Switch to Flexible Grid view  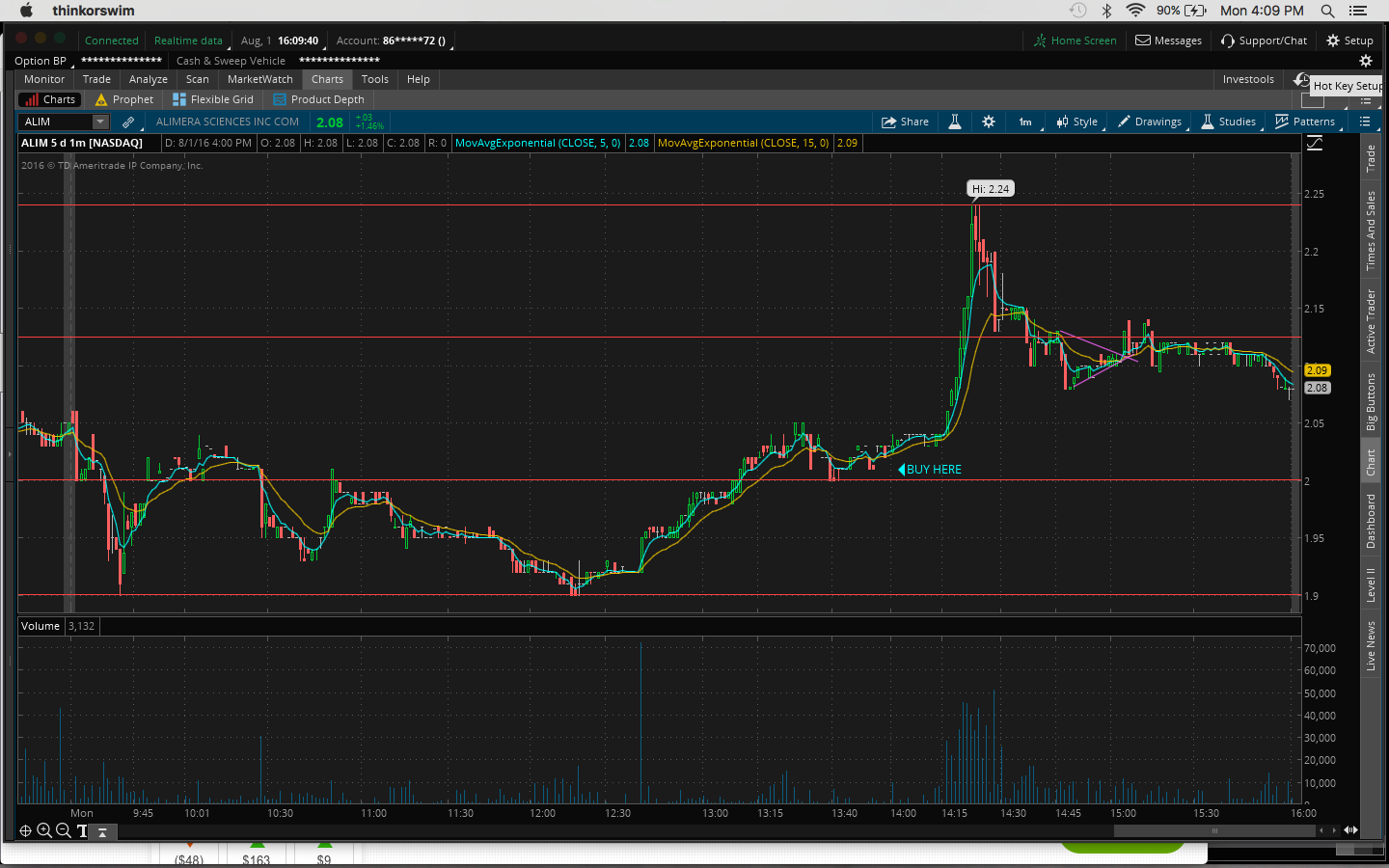tap(213, 99)
